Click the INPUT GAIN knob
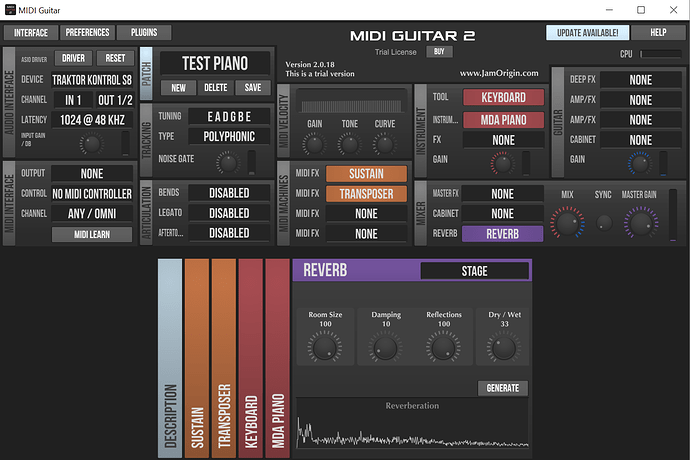The image size is (690, 460). tap(92, 144)
